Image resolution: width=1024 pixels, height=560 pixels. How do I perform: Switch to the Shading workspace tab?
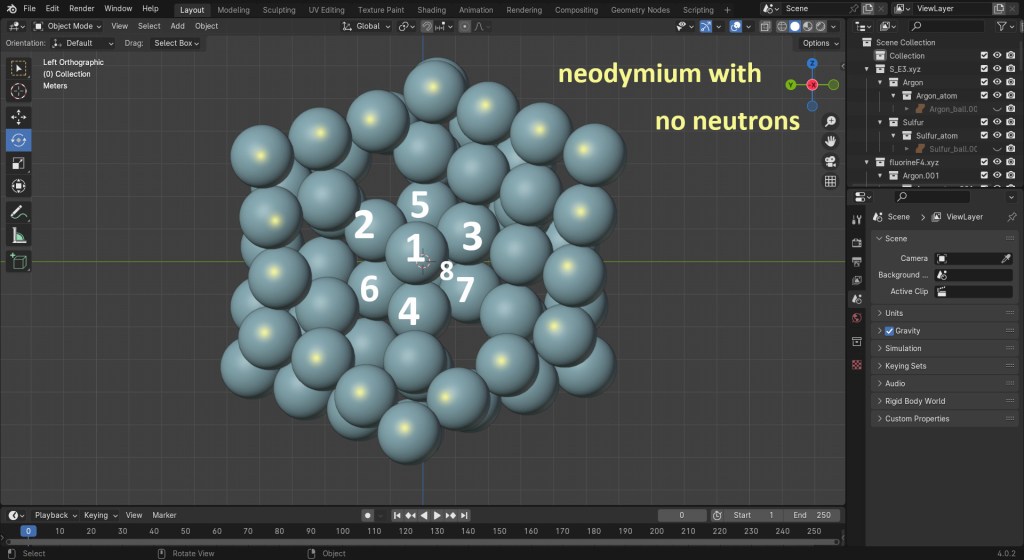click(431, 10)
